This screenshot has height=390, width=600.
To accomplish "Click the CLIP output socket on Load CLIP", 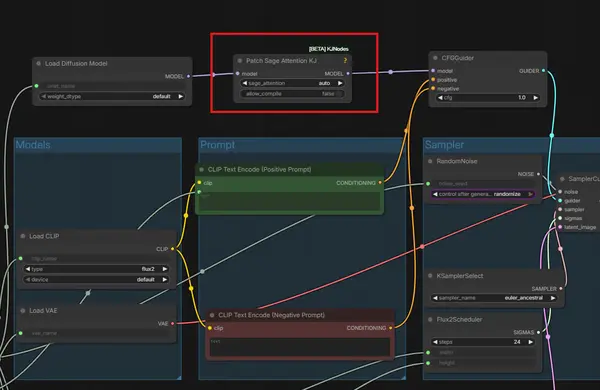I will [x=173, y=249].
